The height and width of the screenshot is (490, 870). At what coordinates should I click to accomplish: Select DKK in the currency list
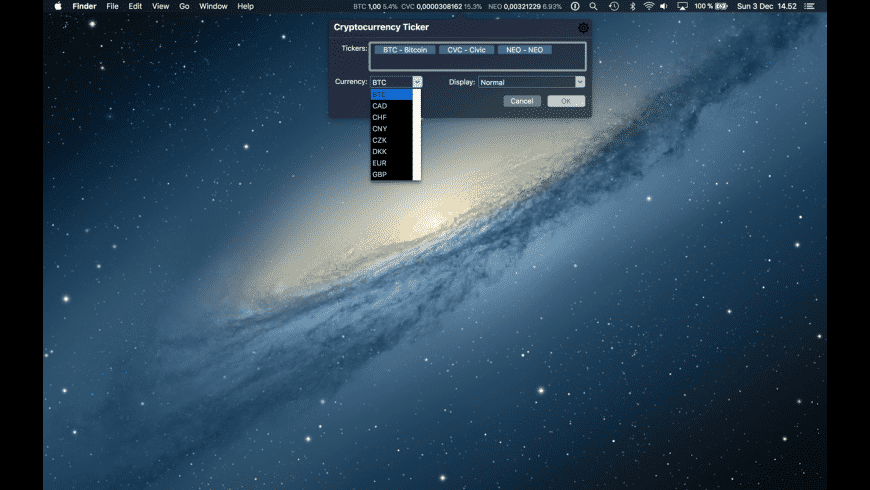[392, 151]
